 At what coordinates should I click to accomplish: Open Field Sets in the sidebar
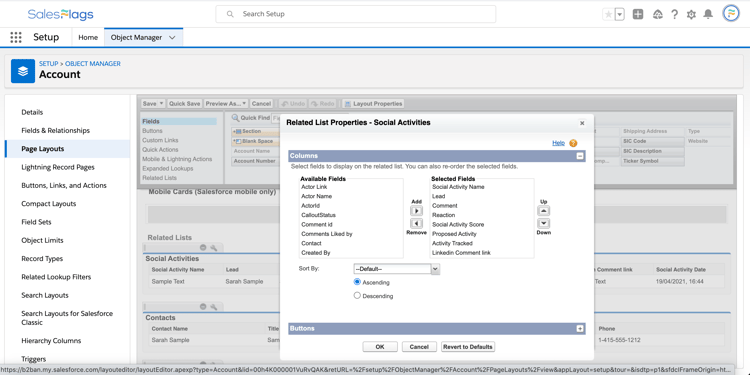pos(36,222)
